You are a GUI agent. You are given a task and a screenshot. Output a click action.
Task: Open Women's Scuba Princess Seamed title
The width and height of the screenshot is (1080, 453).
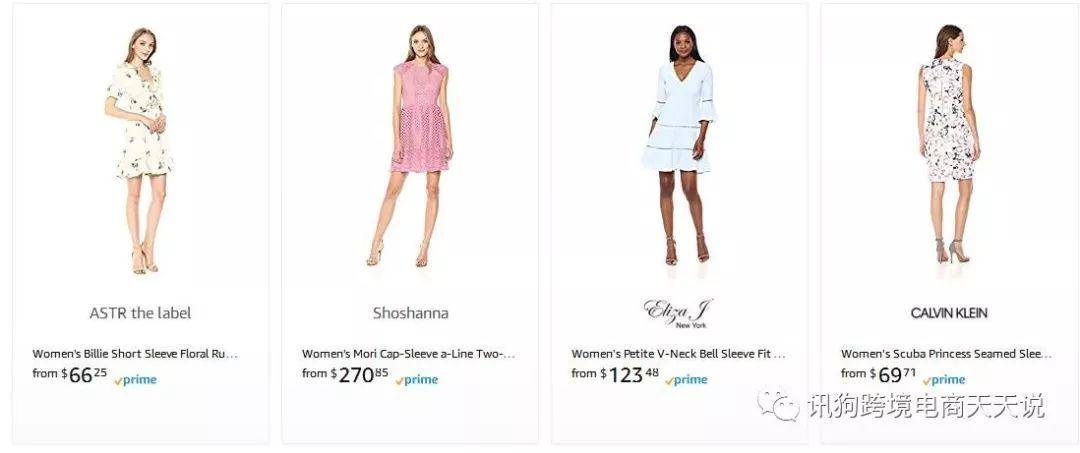[x=946, y=354]
